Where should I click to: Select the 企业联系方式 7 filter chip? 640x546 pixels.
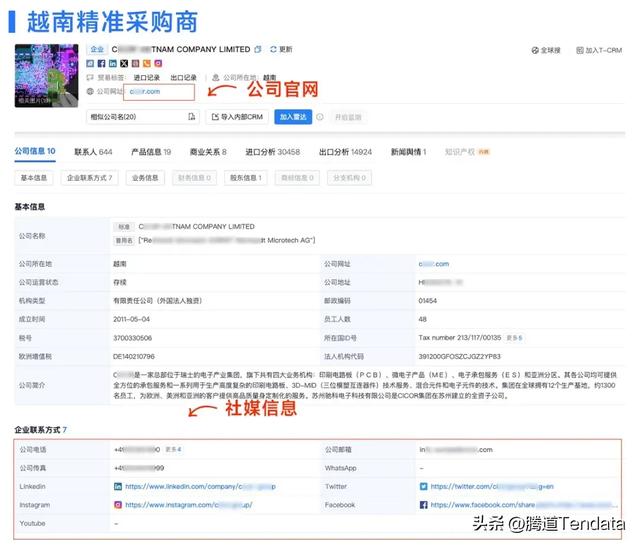point(89,178)
